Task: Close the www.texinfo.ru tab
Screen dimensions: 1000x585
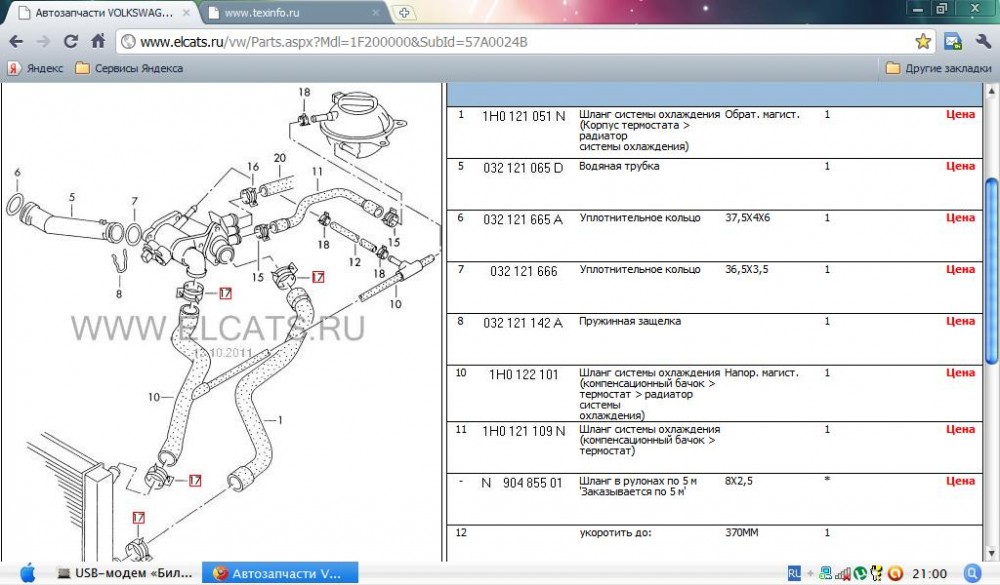Action: [x=376, y=12]
